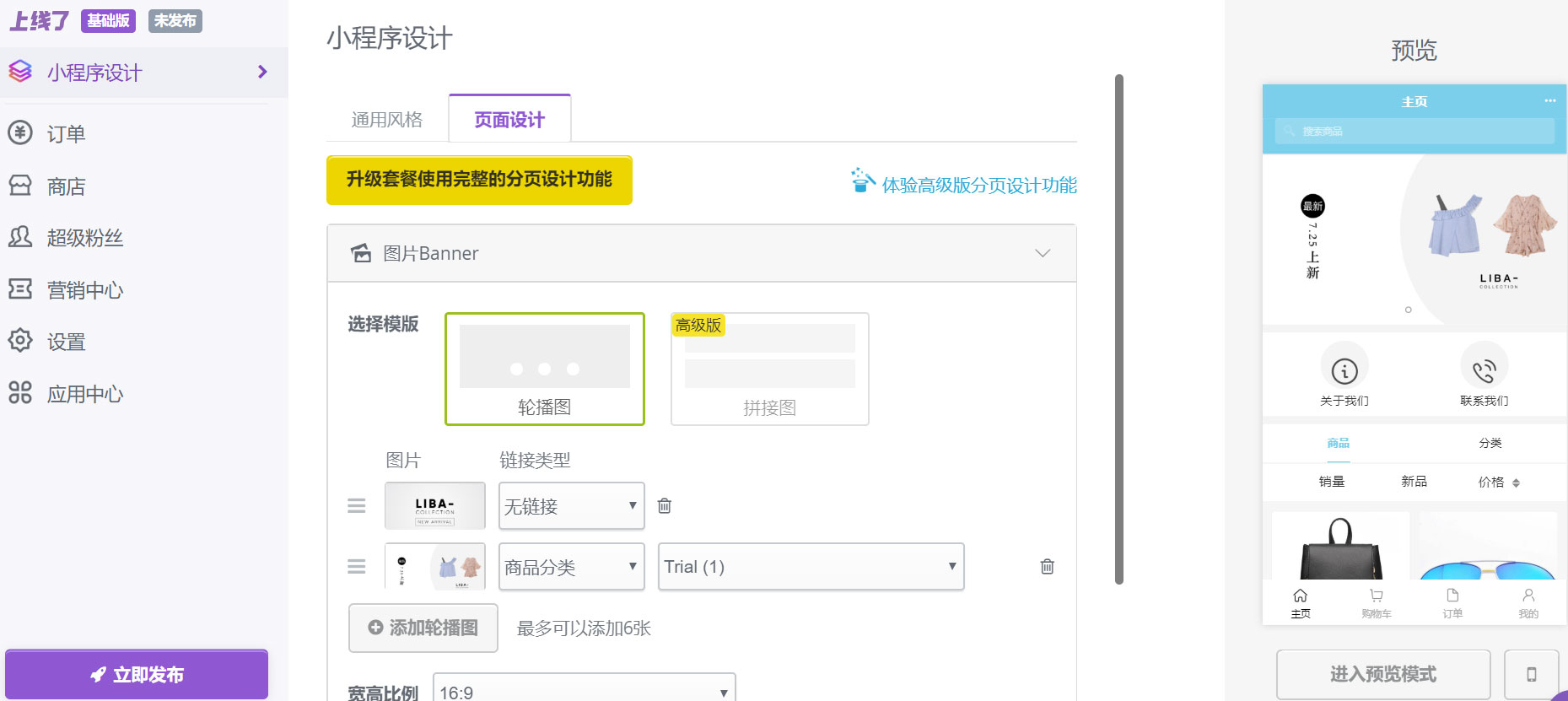Click the 商店 store icon
1568x701 pixels.
pyautogui.click(x=20, y=186)
